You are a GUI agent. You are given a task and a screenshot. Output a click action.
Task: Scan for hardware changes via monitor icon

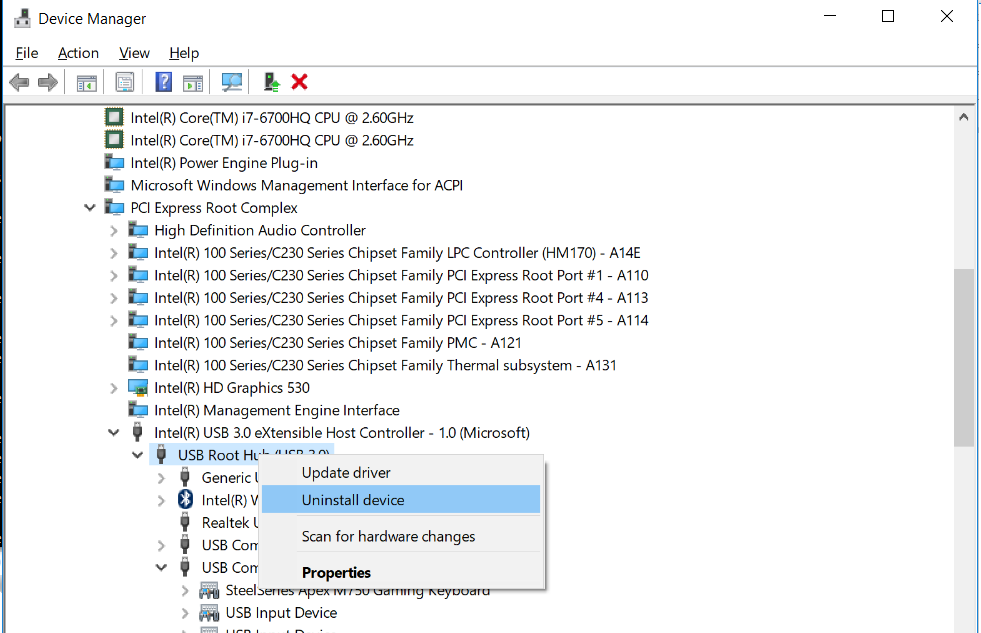[x=231, y=82]
